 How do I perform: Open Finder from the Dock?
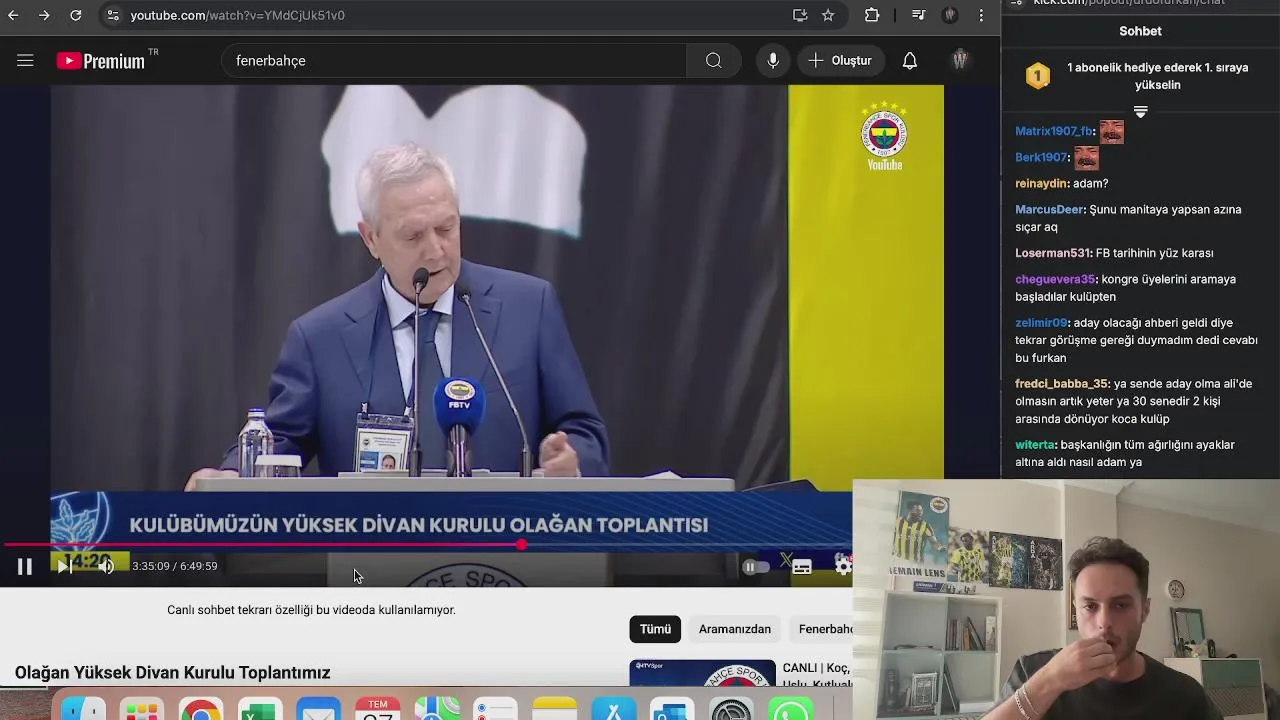pyautogui.click(x=83, y=708)
